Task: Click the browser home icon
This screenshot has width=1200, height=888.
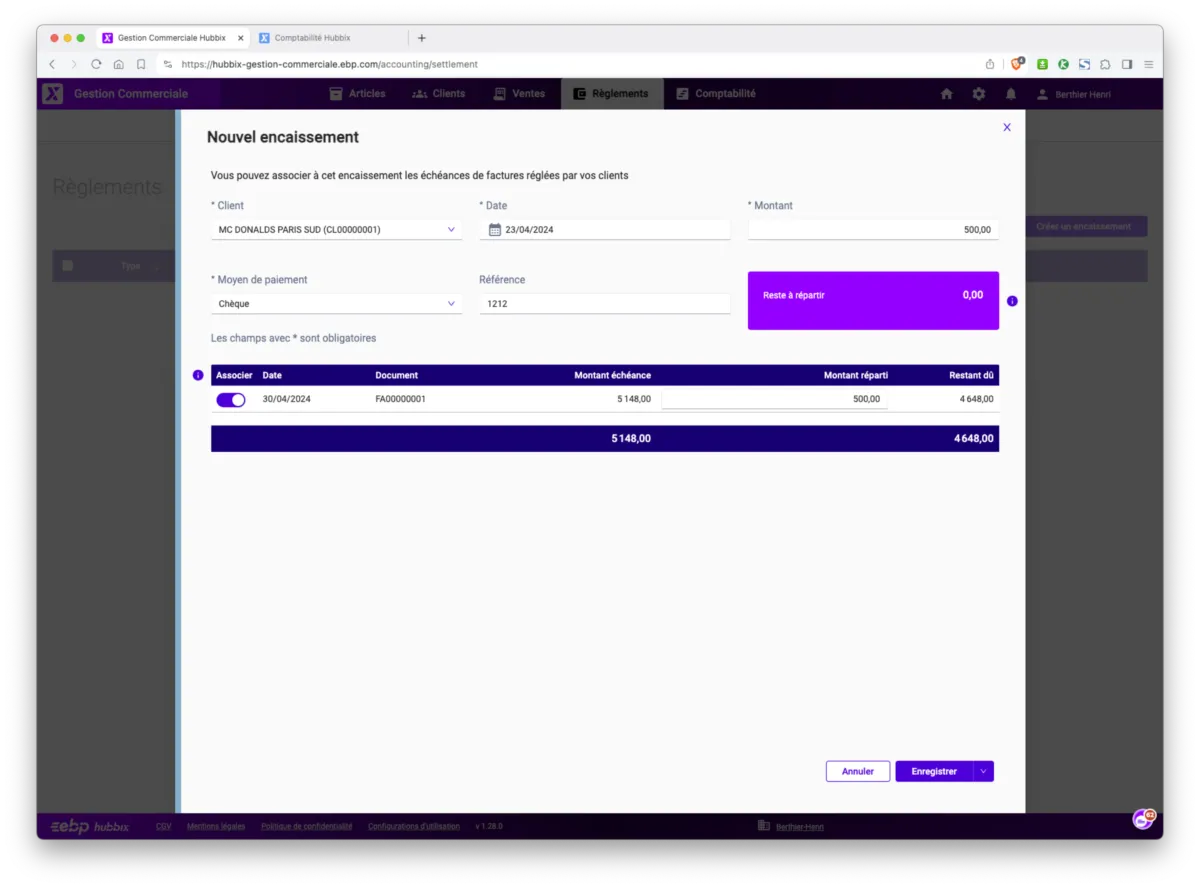Action: (118, 64)
